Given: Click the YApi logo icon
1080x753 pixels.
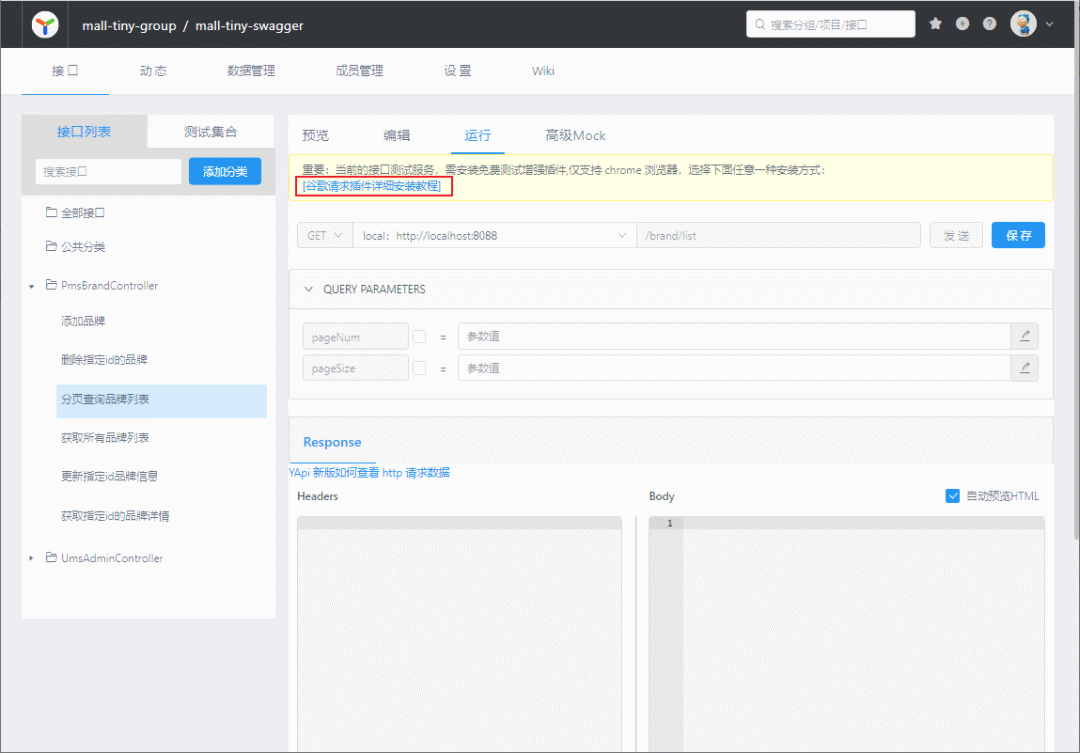Looking at the screenshot, I should 45,25.
